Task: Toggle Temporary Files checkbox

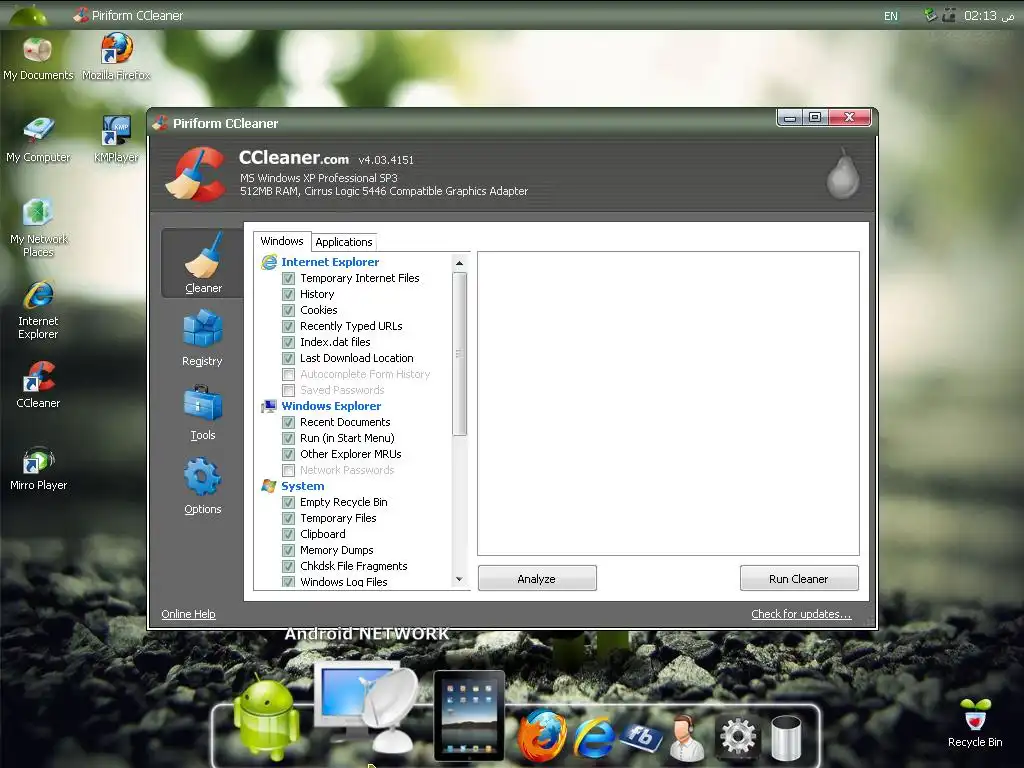Action: coord(288,519)
